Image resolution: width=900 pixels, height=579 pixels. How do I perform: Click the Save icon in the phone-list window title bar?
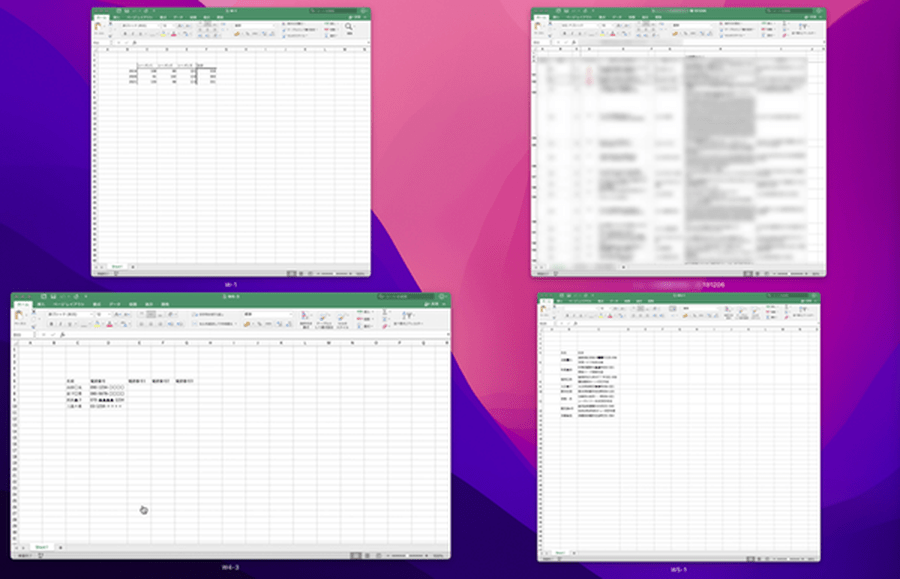coord(53,297)
